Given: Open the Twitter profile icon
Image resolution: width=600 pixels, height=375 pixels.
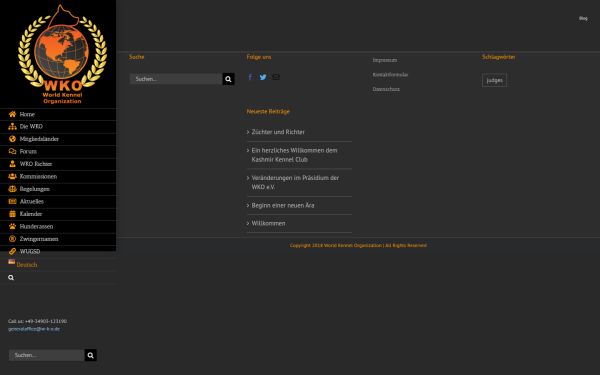Looking at the screenshot, I should 263,77.
